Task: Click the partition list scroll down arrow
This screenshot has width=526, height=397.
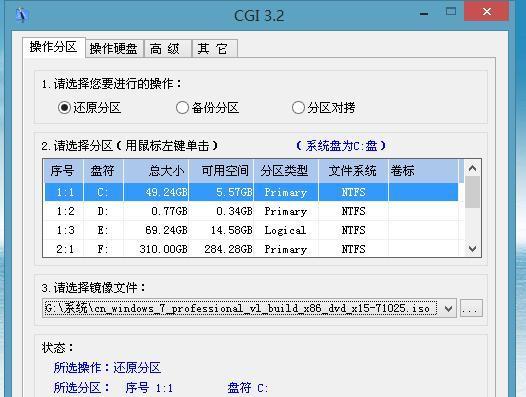Action: point(472,249)
